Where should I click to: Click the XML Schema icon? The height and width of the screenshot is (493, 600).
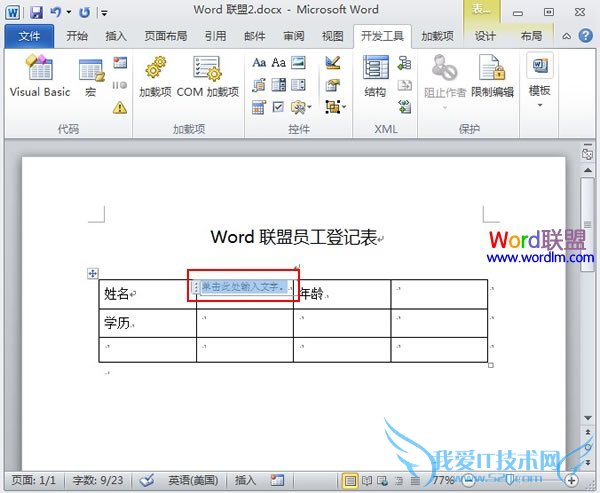(404, 63)
